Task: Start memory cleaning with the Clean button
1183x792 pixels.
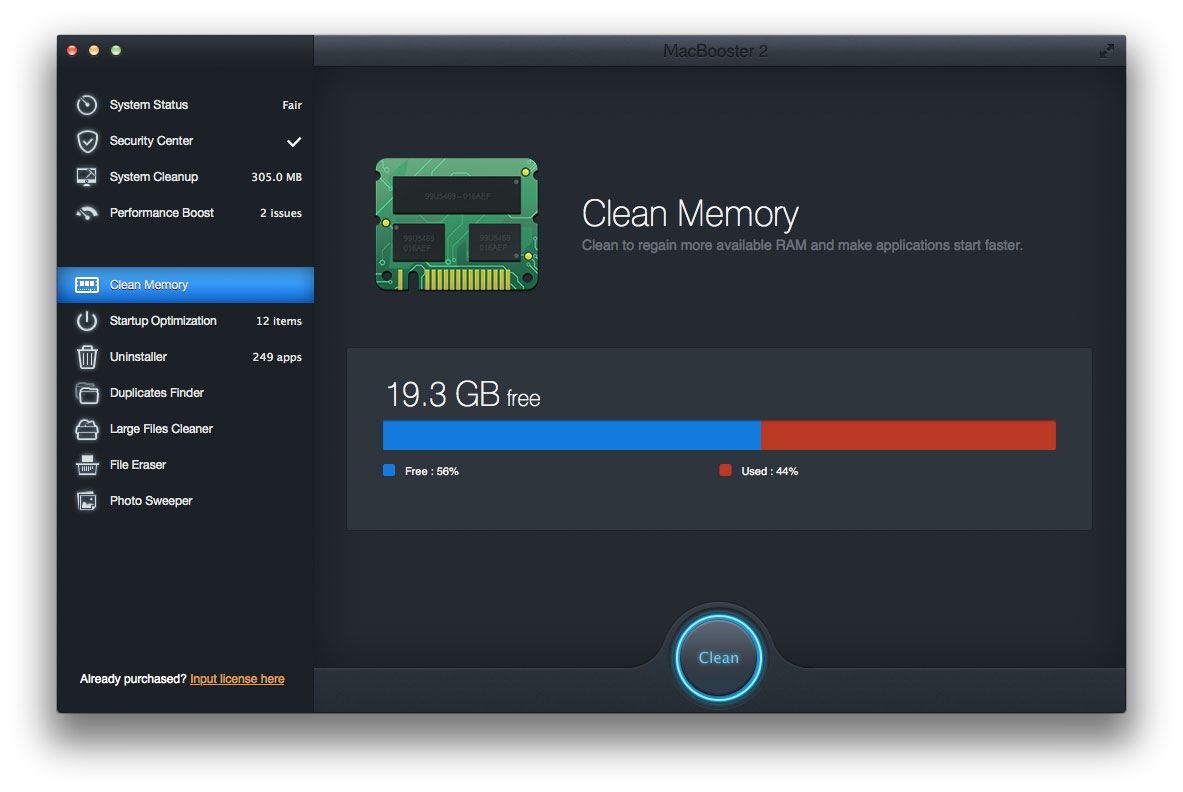Action: 718,658
